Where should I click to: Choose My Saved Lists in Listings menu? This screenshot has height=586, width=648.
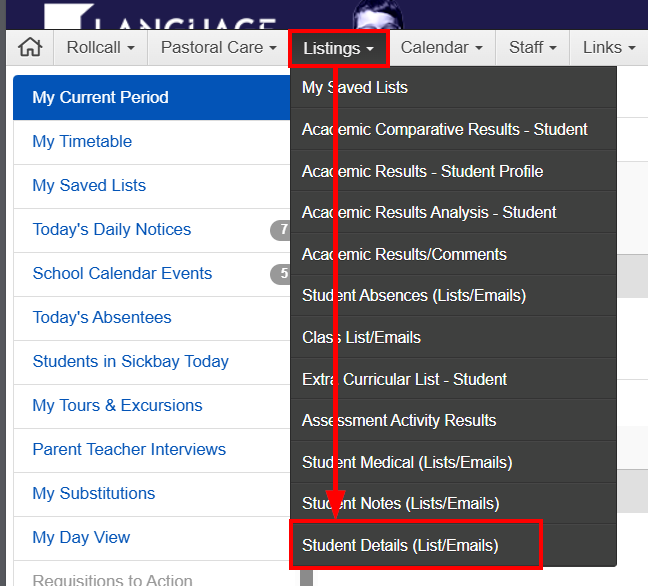coord(355,88)
